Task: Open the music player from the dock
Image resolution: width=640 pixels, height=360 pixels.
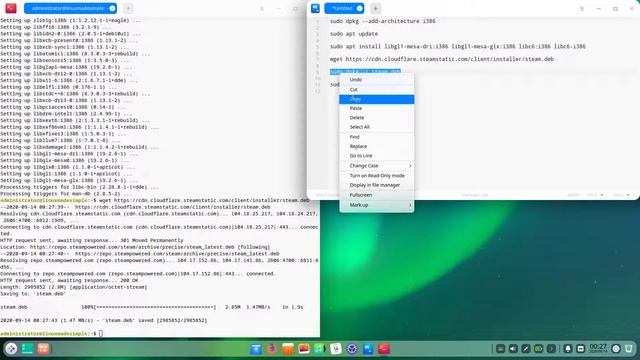Action: (320, 349)
